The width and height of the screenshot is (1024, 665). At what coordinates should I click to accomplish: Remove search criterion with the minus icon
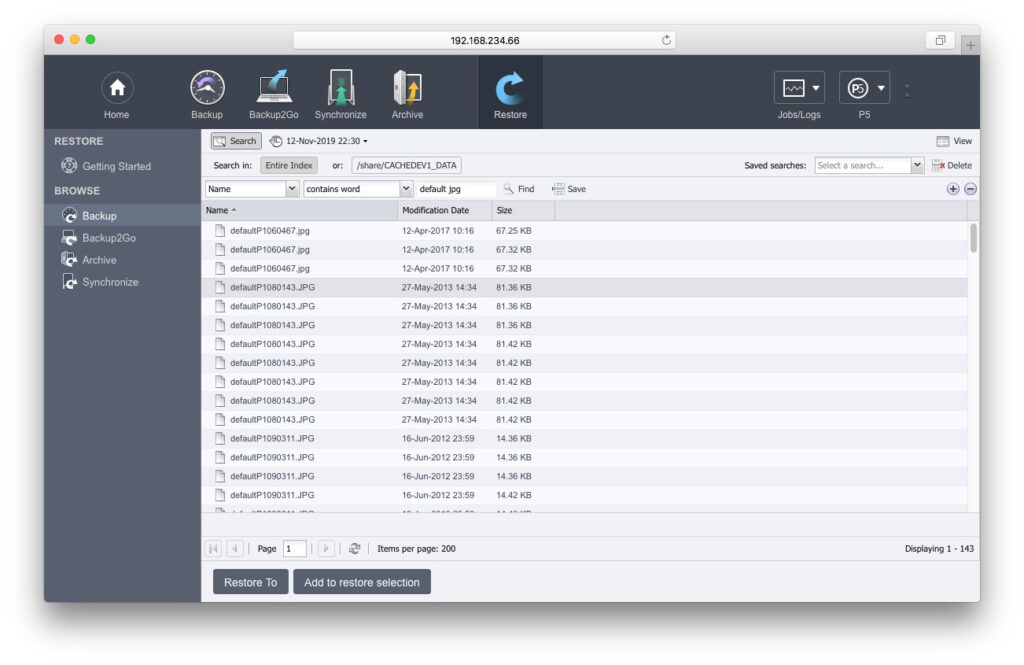tap(970, 189)
